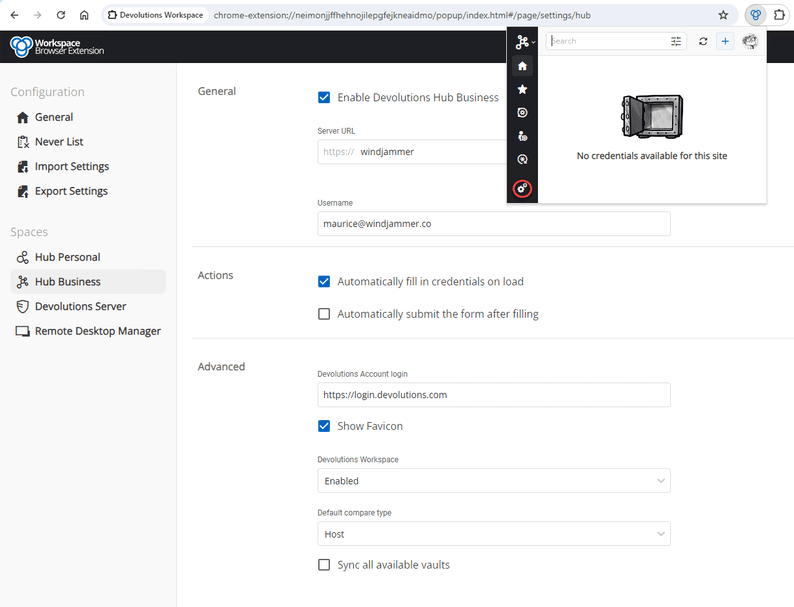
Task: Click the user avatar in the popup
Action: [750, 41]
